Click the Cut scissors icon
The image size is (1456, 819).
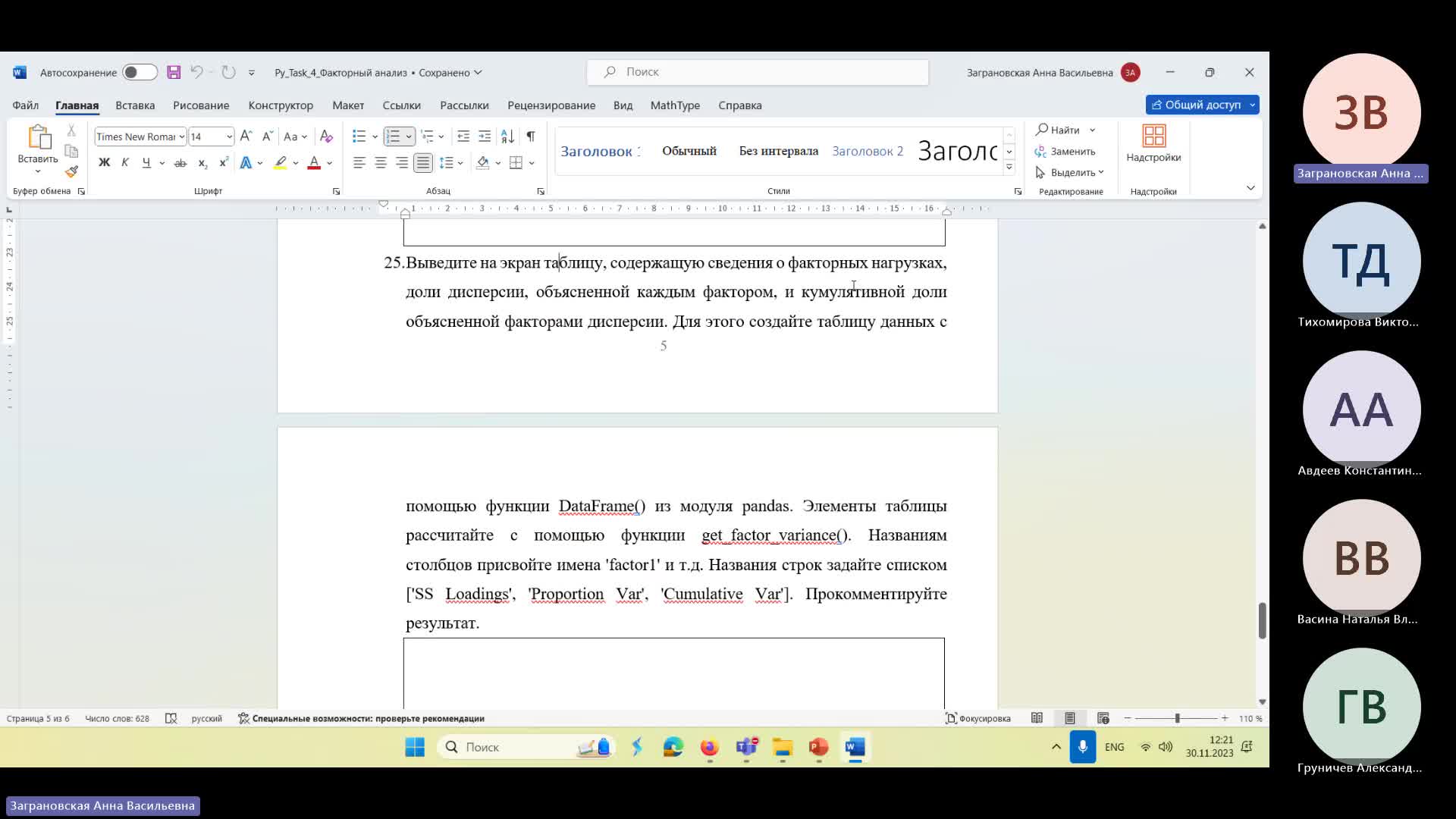click(71, 130)
